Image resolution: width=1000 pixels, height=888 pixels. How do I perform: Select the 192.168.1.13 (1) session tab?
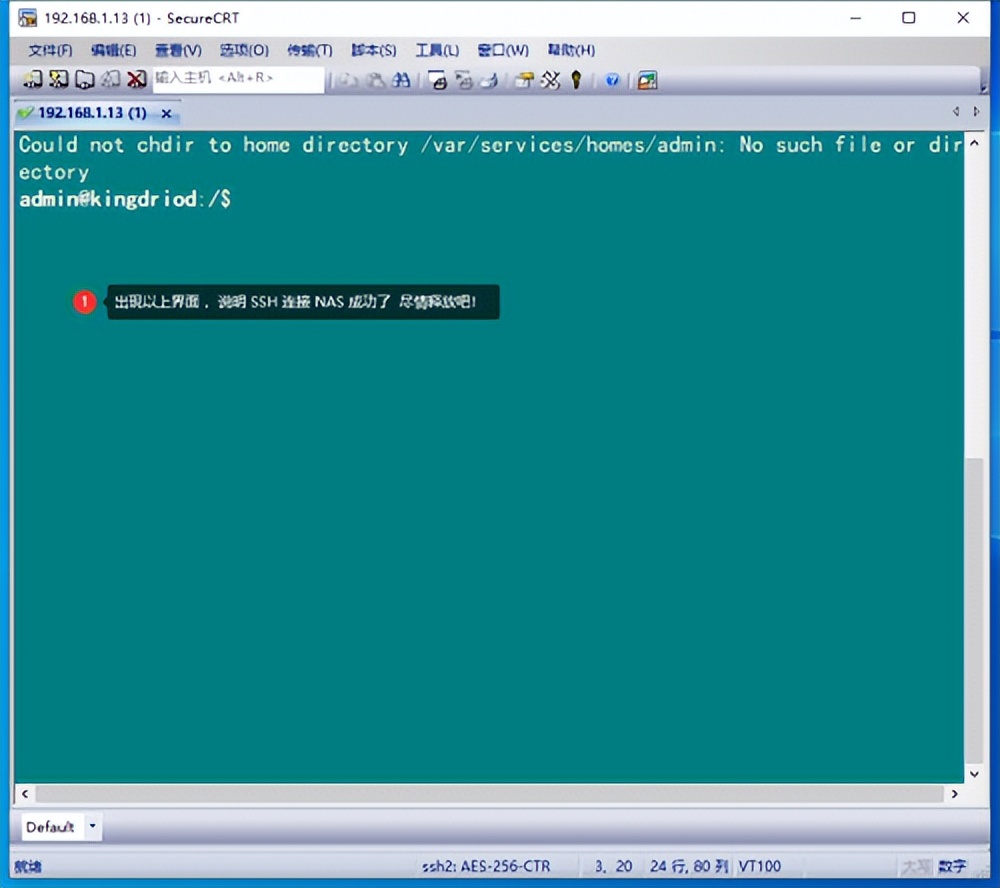(92, 113)
